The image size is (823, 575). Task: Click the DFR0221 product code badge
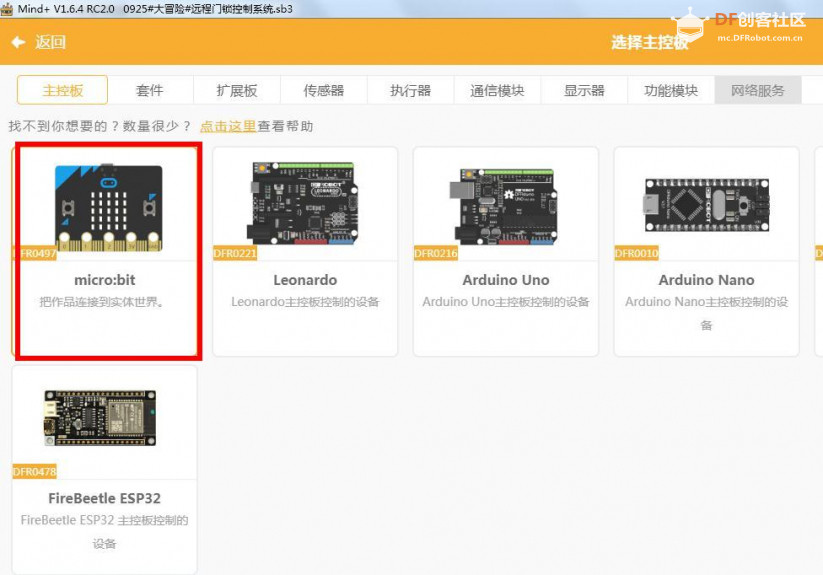click(235, 253)
